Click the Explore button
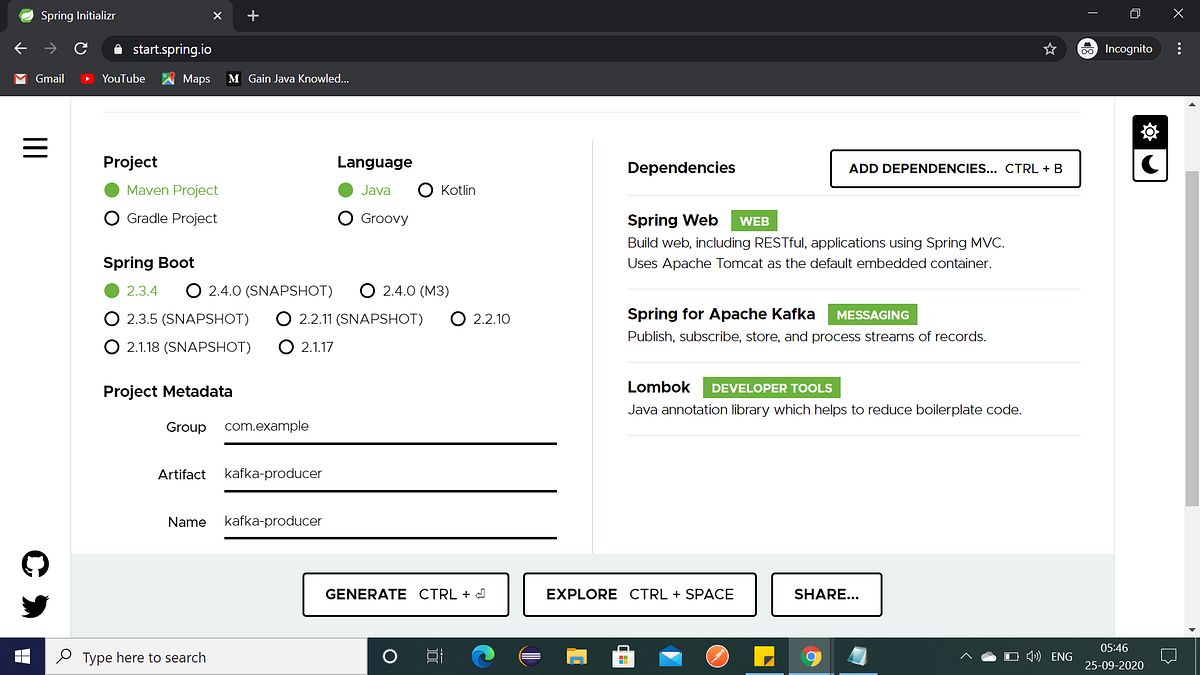 coord(639,594)
